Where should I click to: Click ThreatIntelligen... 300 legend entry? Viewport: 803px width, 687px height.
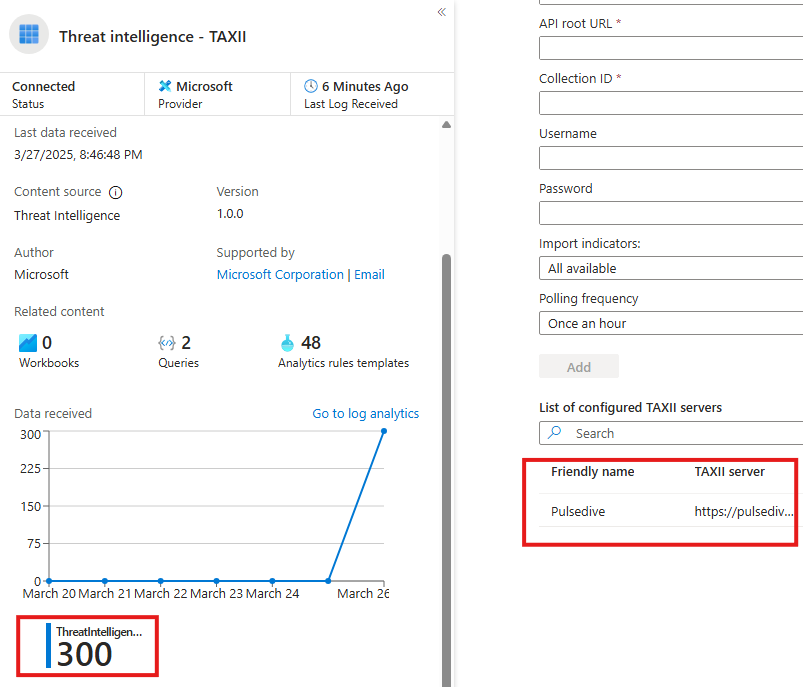[x=94, y=646]
